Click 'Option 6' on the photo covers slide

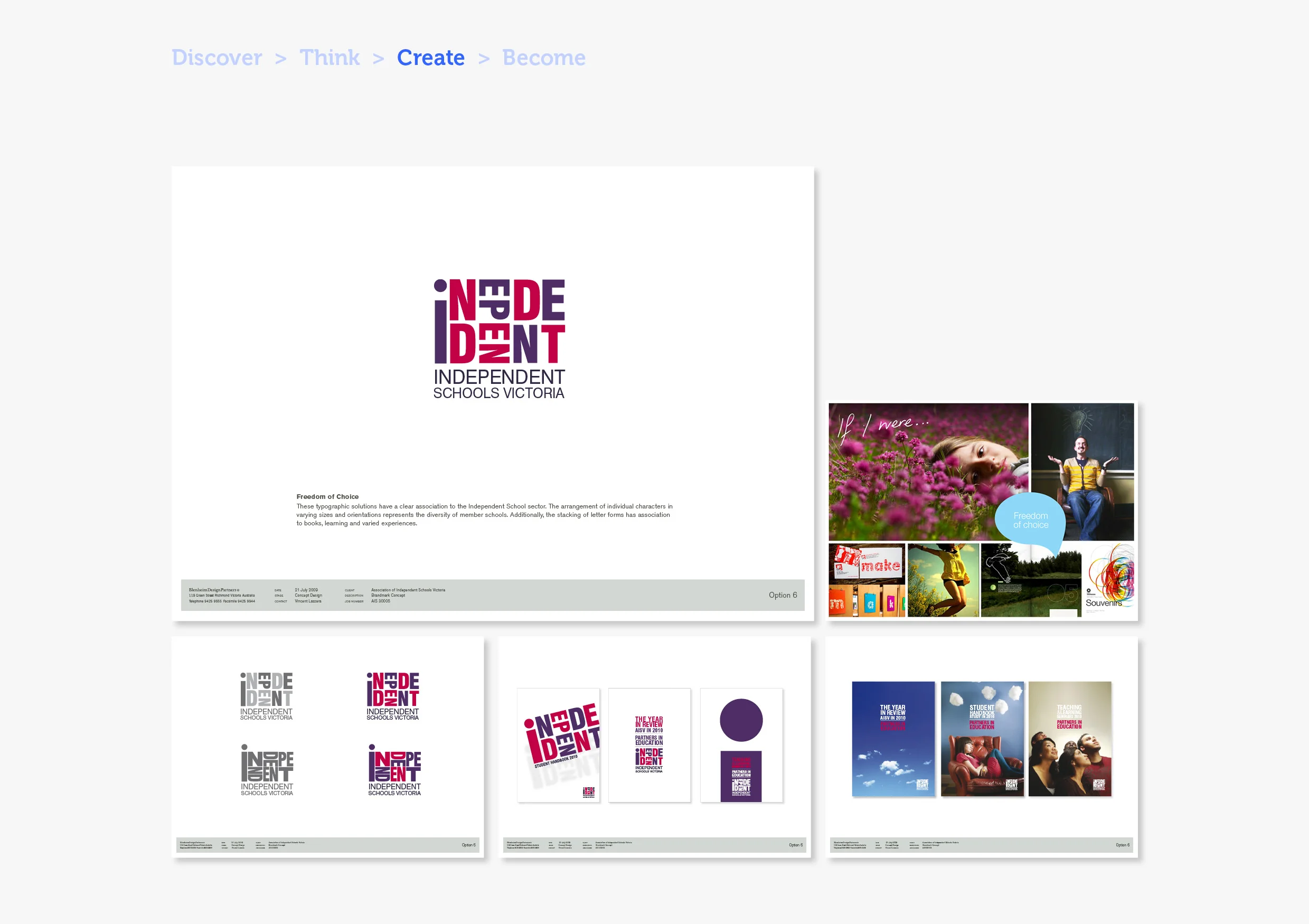click(x=1123, y=845)
